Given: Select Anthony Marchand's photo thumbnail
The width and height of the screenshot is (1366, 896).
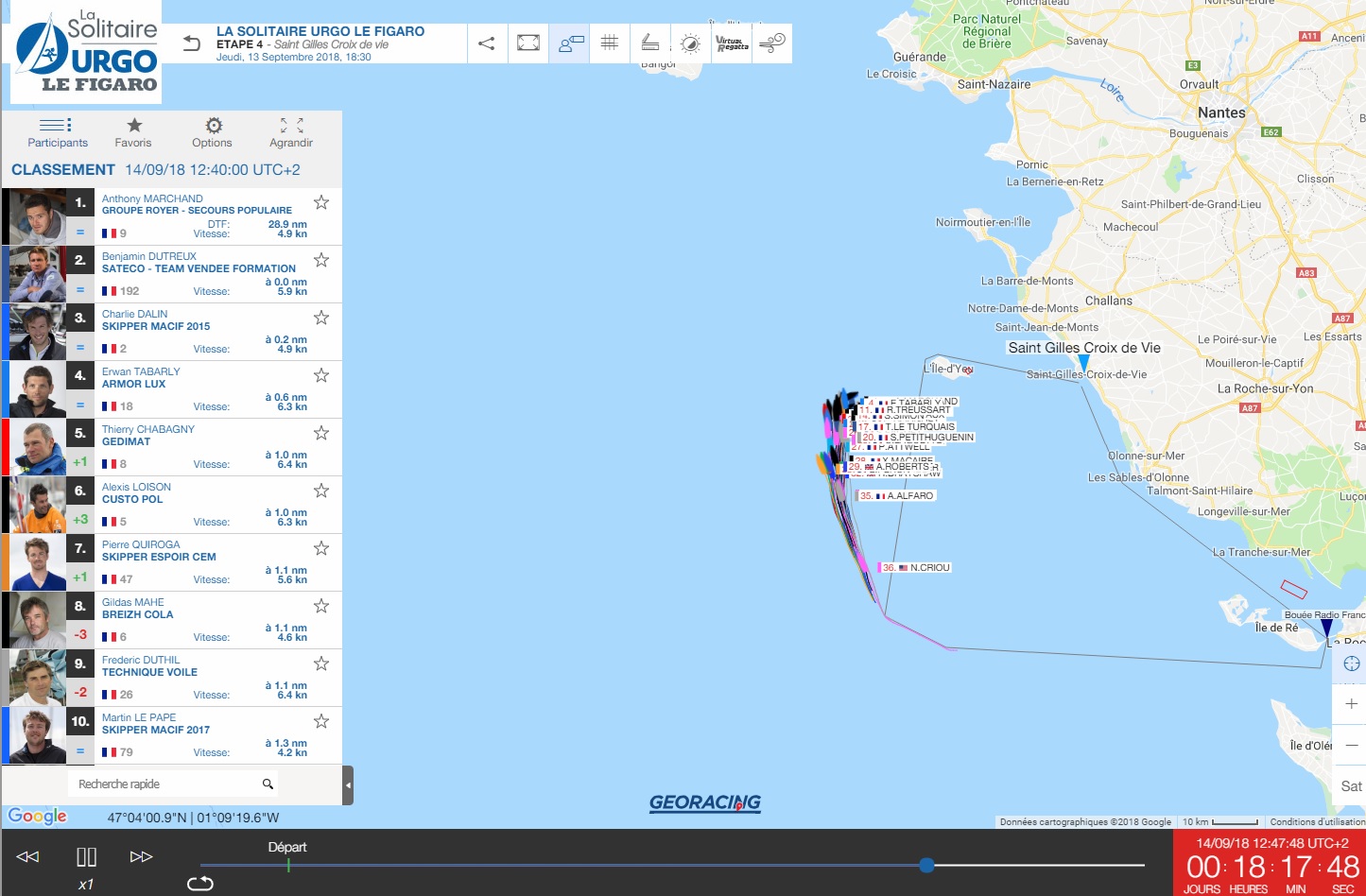Looking at the screenshot, I should [38, 216].
